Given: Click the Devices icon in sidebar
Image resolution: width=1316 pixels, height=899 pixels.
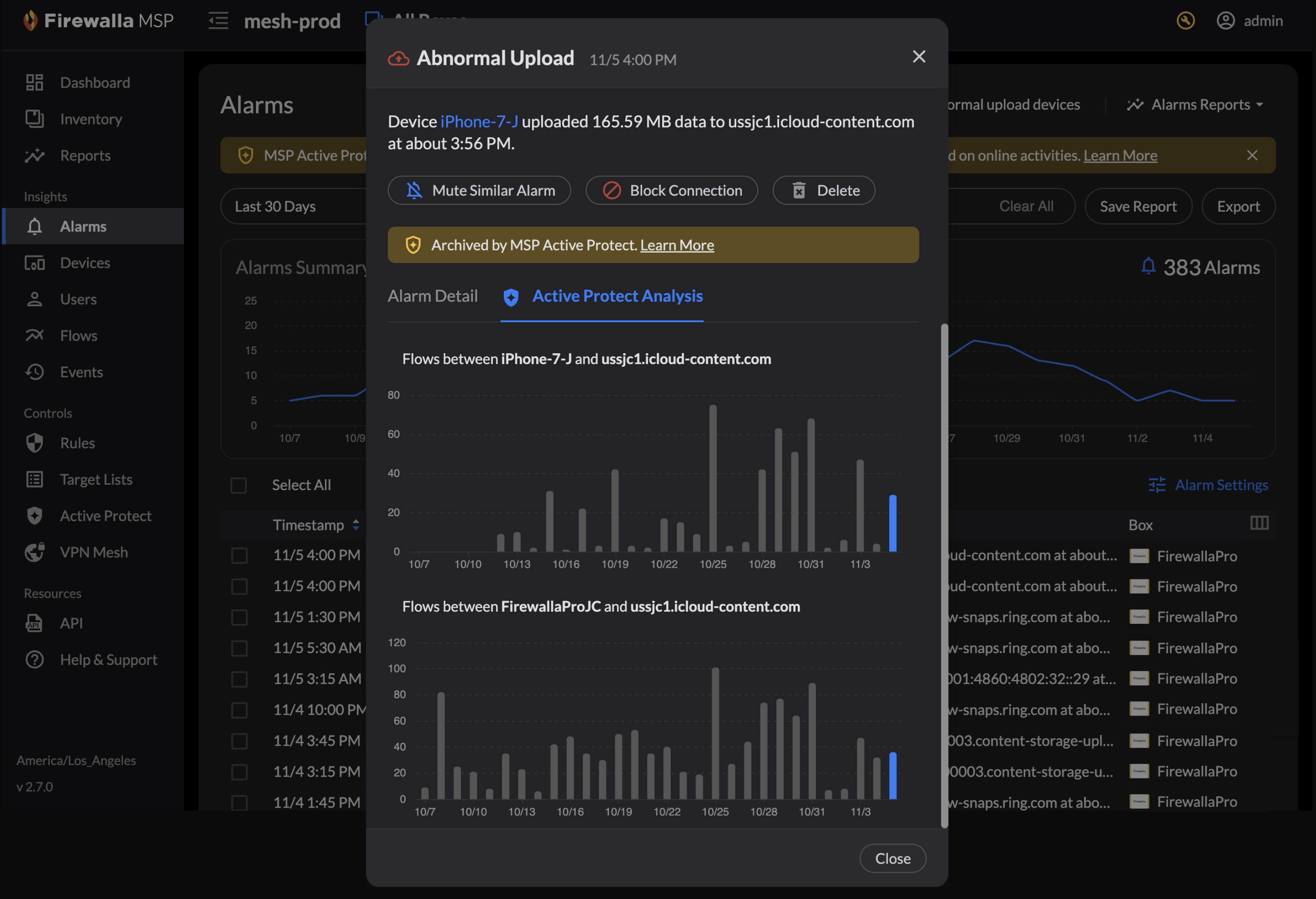Looking at the screenshot, I should click(x=34, y=263).
